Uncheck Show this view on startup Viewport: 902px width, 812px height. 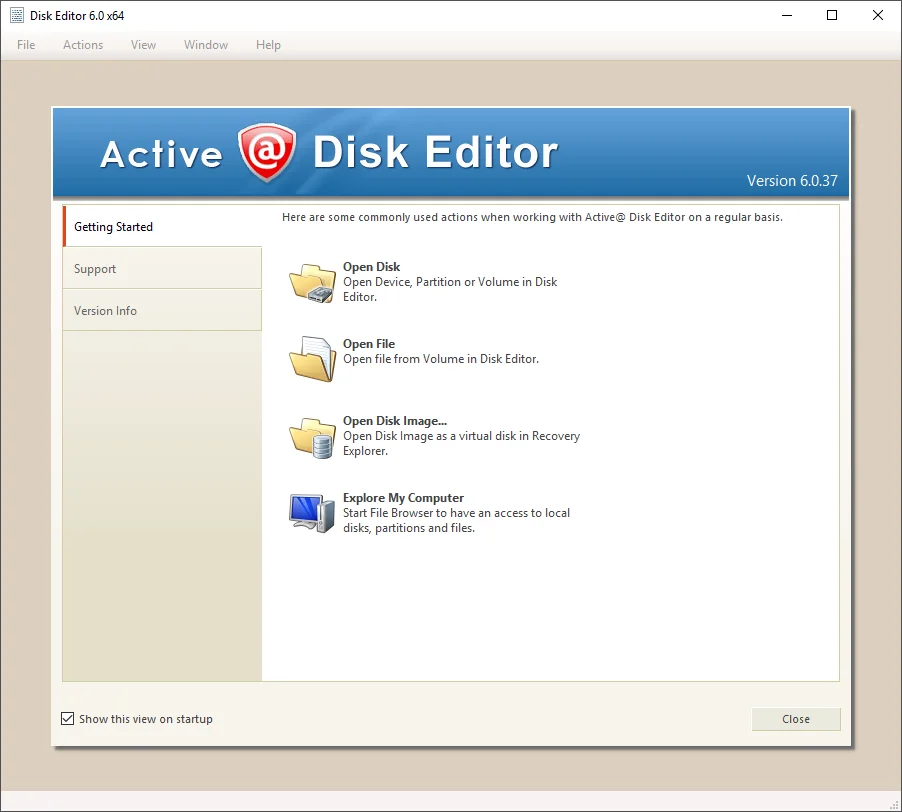67,719
